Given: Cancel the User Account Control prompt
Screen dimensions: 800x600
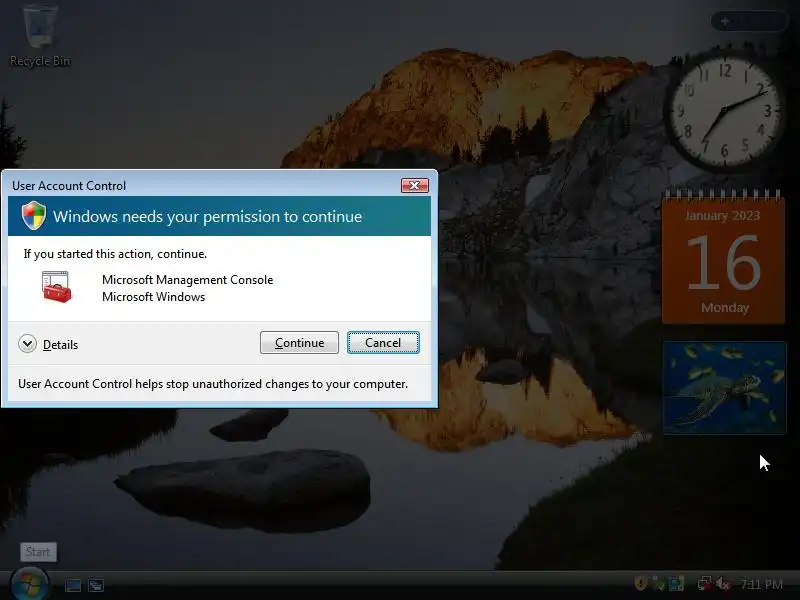Looking at the screenshot, I should (383, 342).
